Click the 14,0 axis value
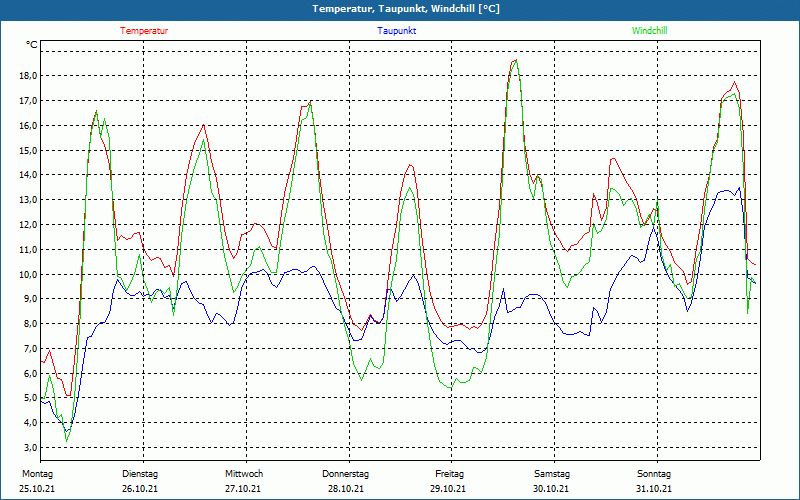 tap(29, 175)
